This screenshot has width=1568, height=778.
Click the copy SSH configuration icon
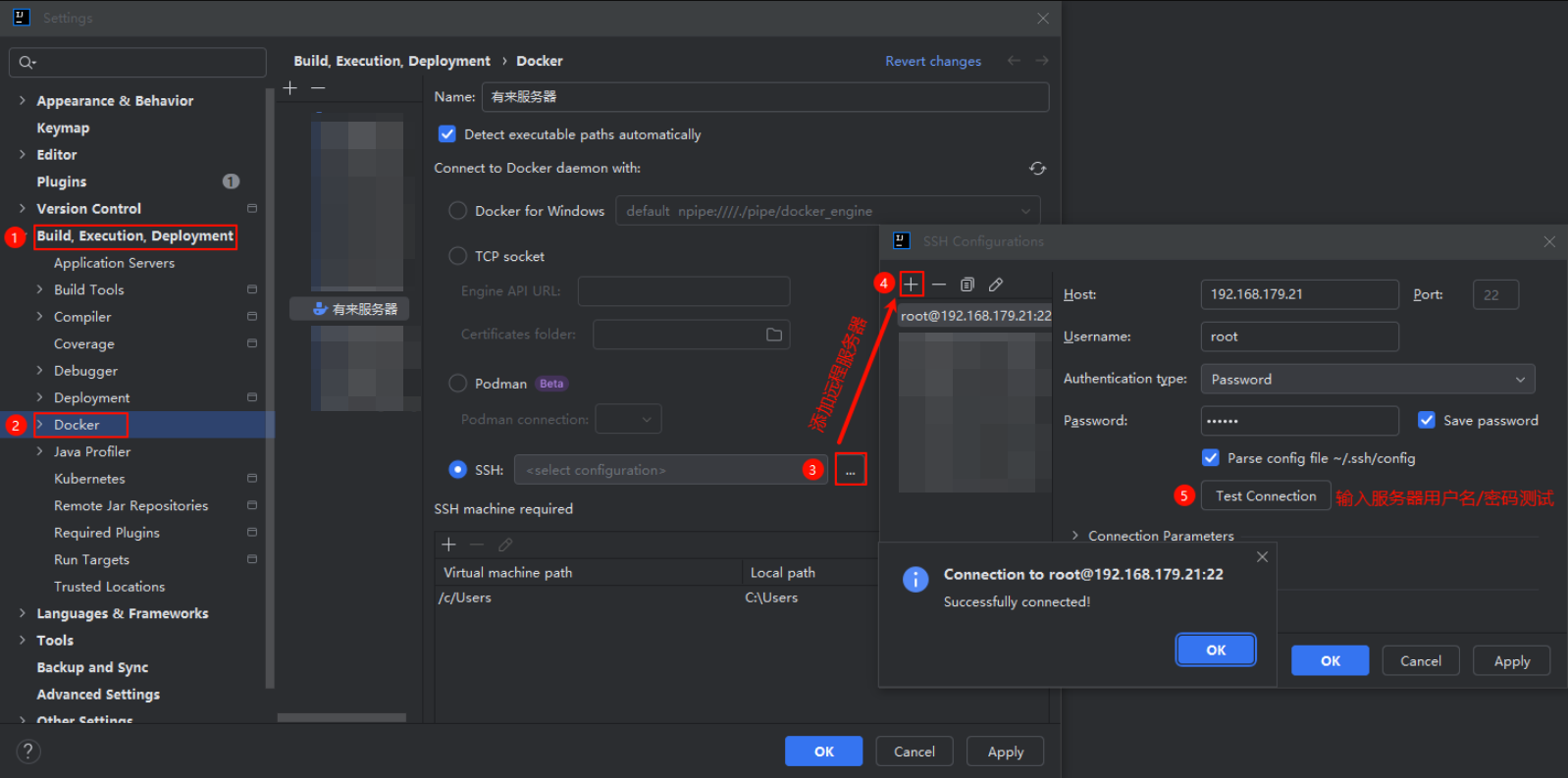click(967, 285)
